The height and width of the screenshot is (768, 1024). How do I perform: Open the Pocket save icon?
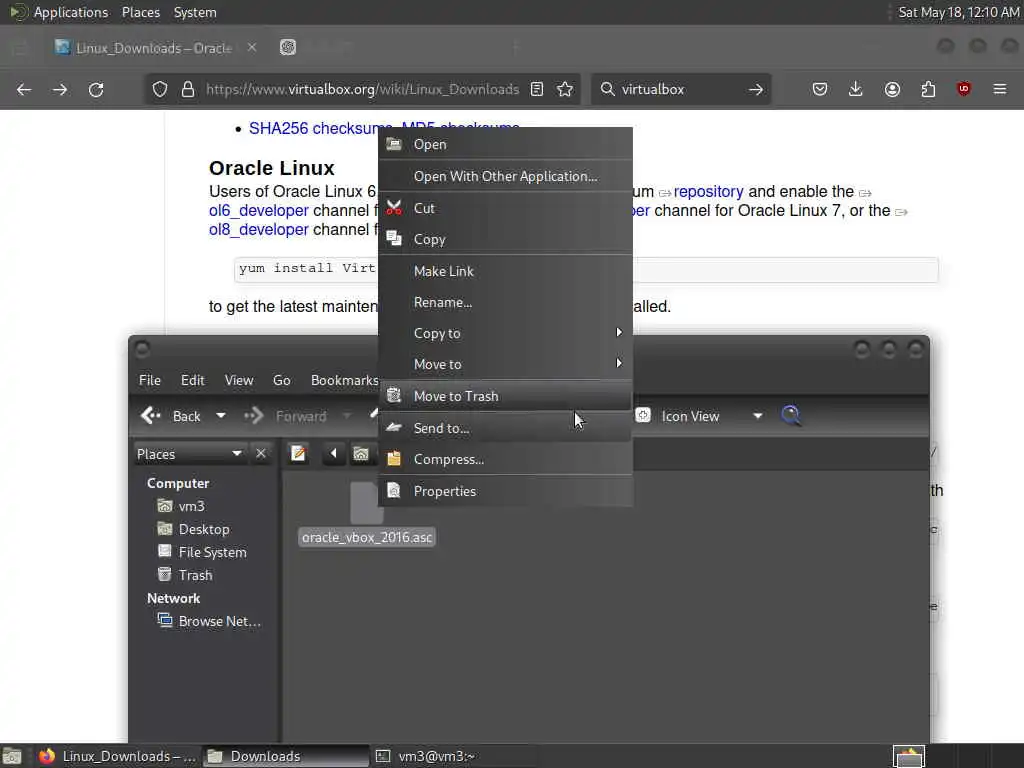(820, 89)
